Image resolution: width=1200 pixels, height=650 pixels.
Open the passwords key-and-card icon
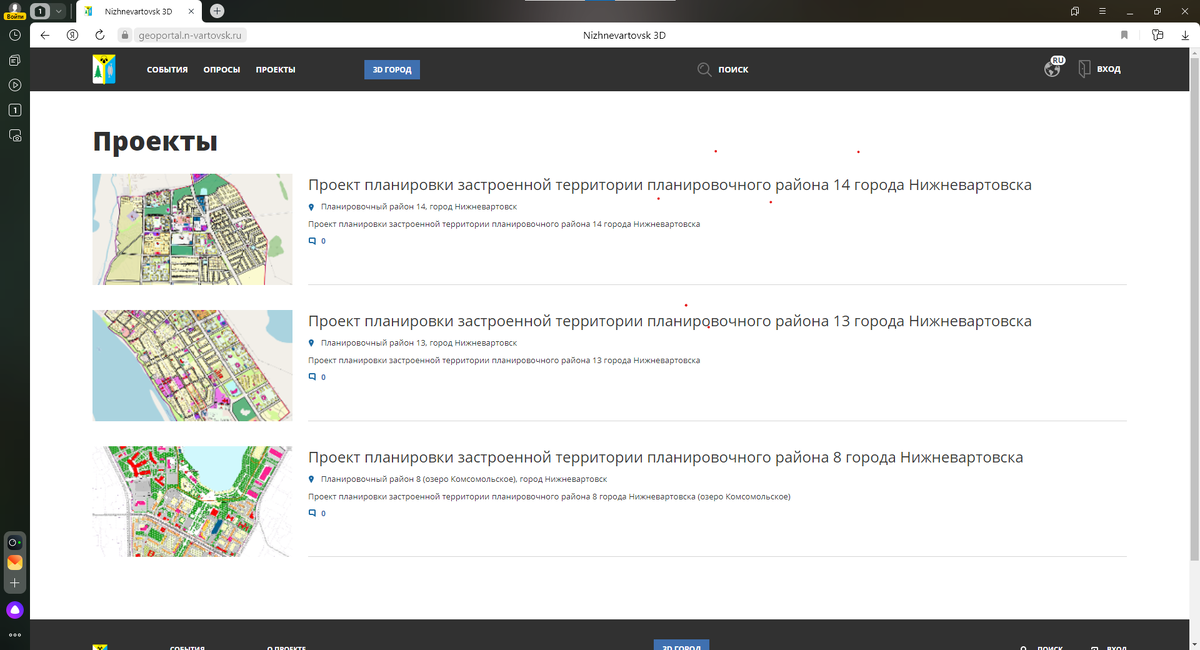pos(1157,34)
